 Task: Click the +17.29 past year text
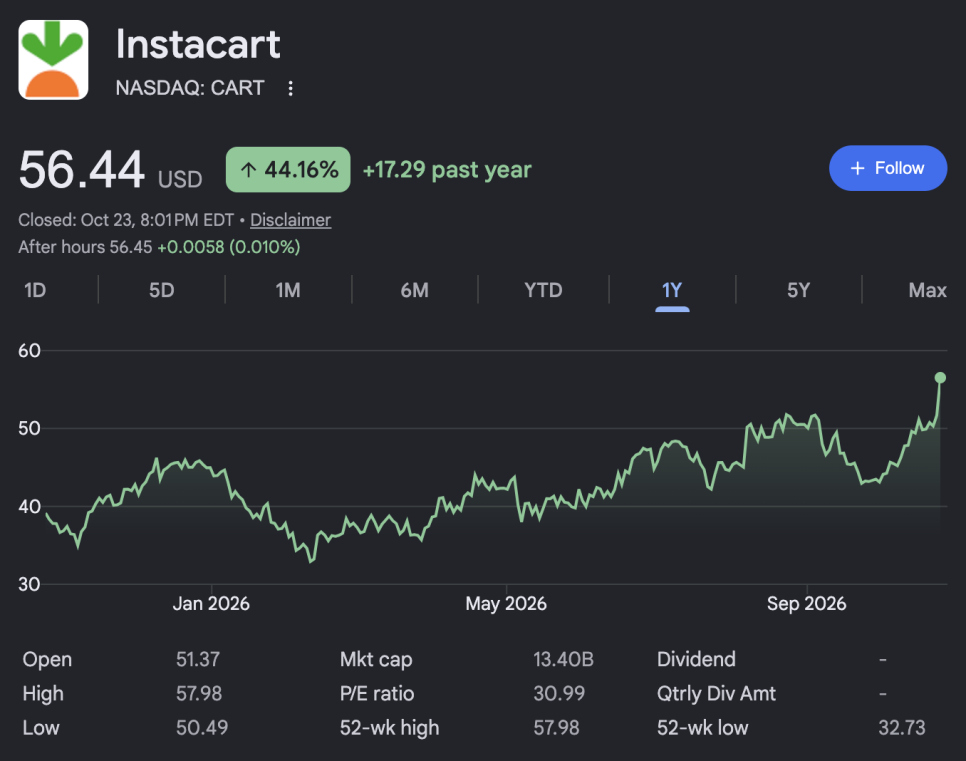click(447, 169)
